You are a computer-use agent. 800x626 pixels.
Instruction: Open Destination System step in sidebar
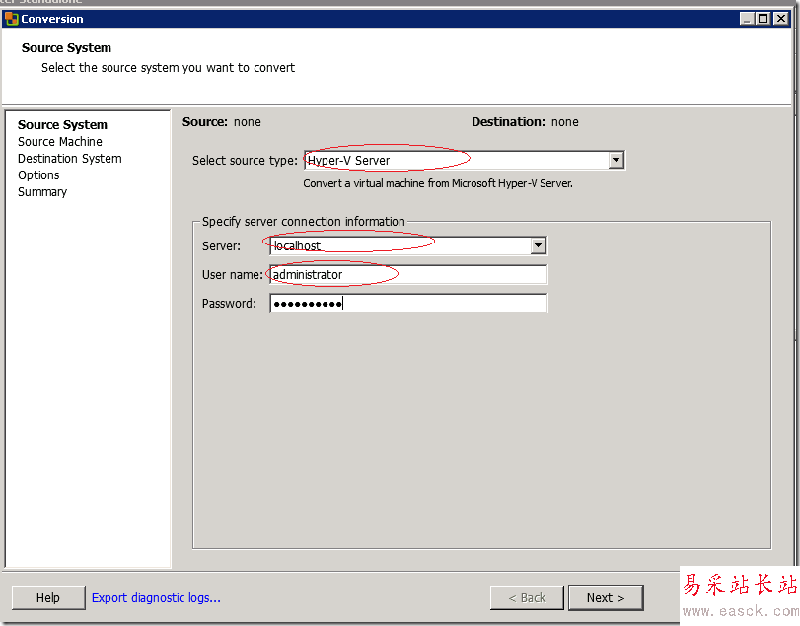[70, 159]
